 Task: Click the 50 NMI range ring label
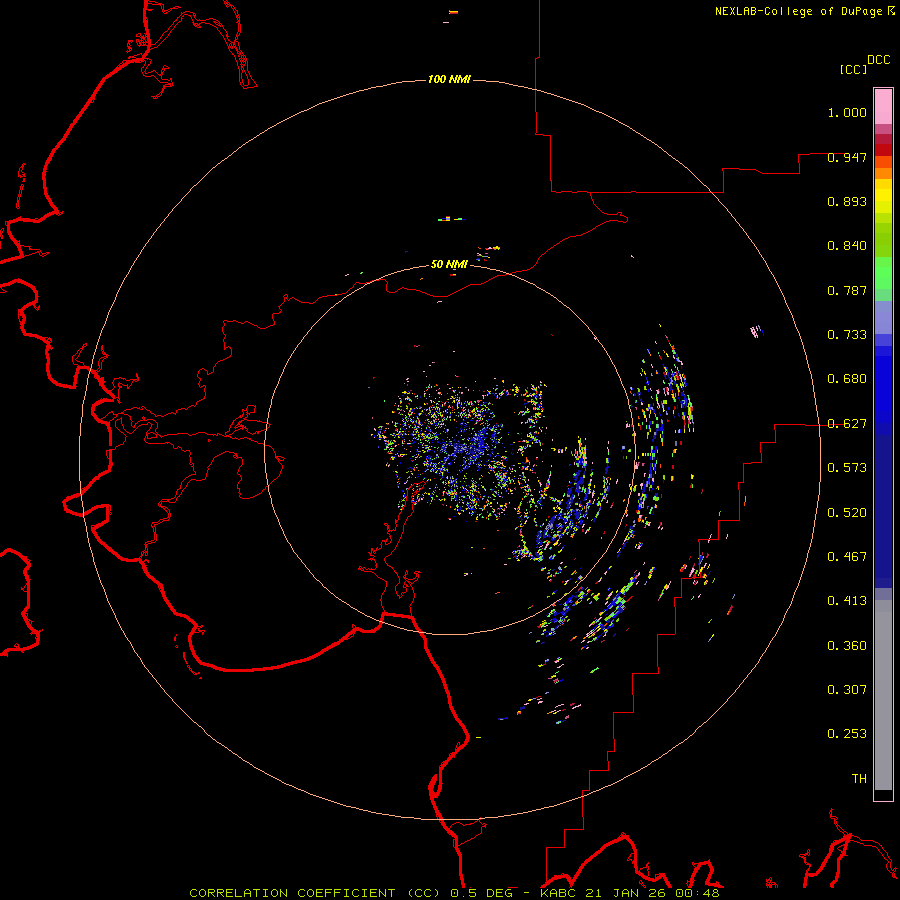[x=449, y=264]
